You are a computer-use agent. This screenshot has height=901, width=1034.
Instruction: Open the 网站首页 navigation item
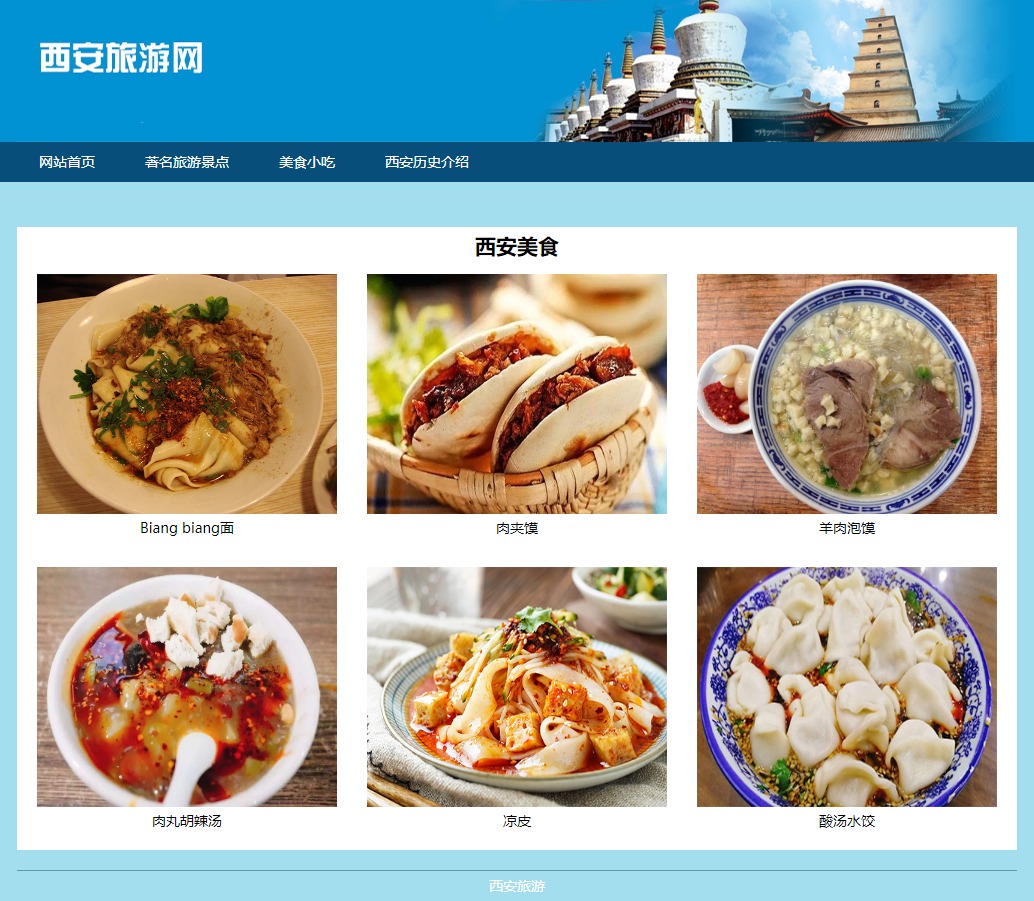67,162
